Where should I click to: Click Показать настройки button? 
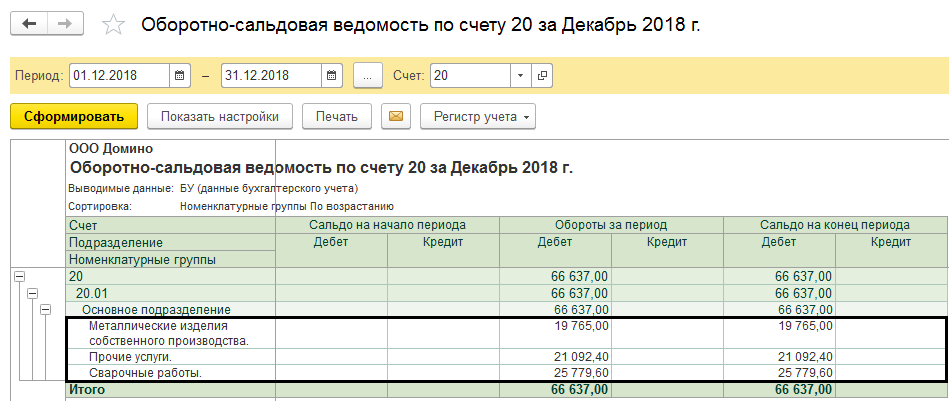pyautogui.click(x=220, y=117)
